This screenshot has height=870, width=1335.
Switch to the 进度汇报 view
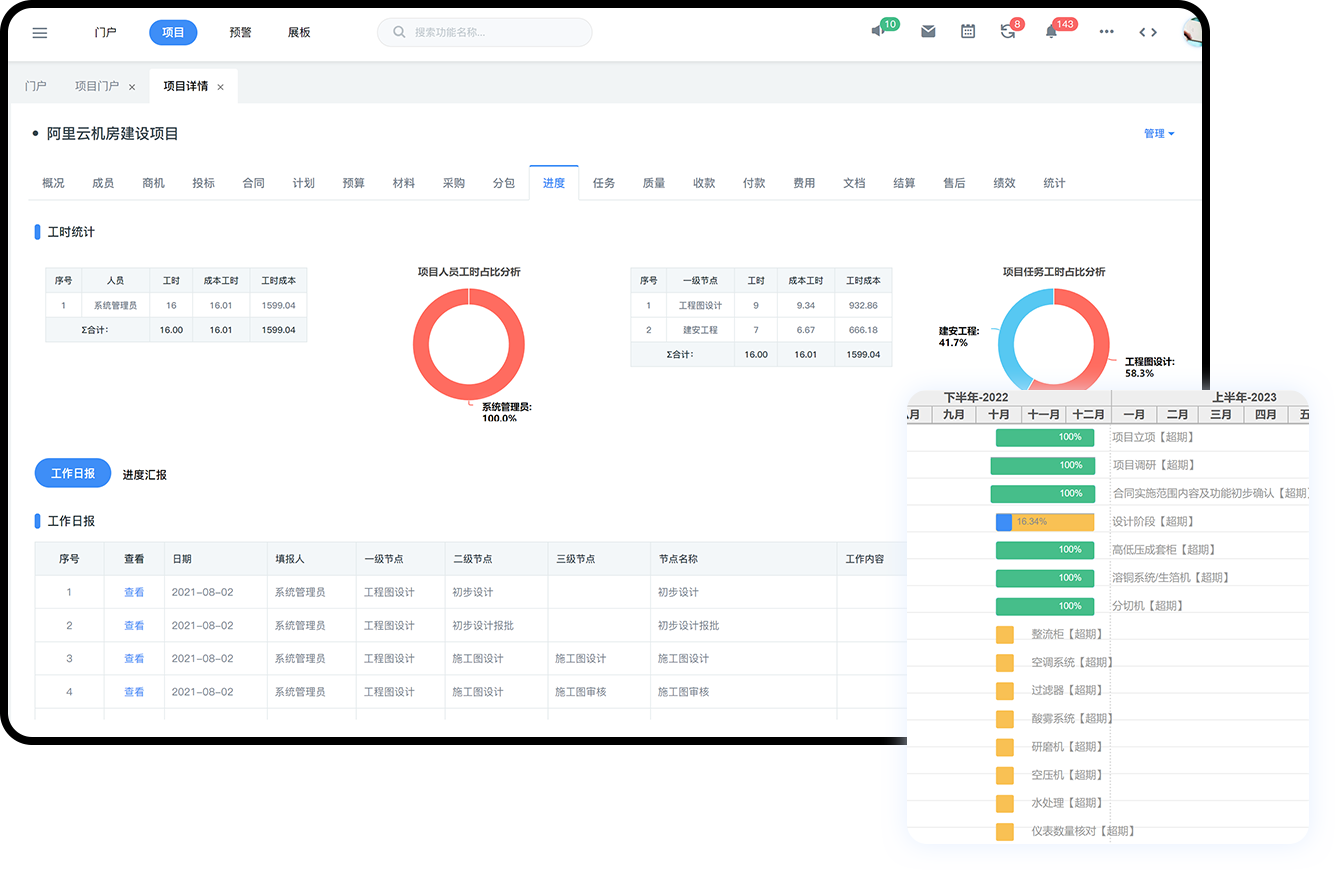coord(145,475)
